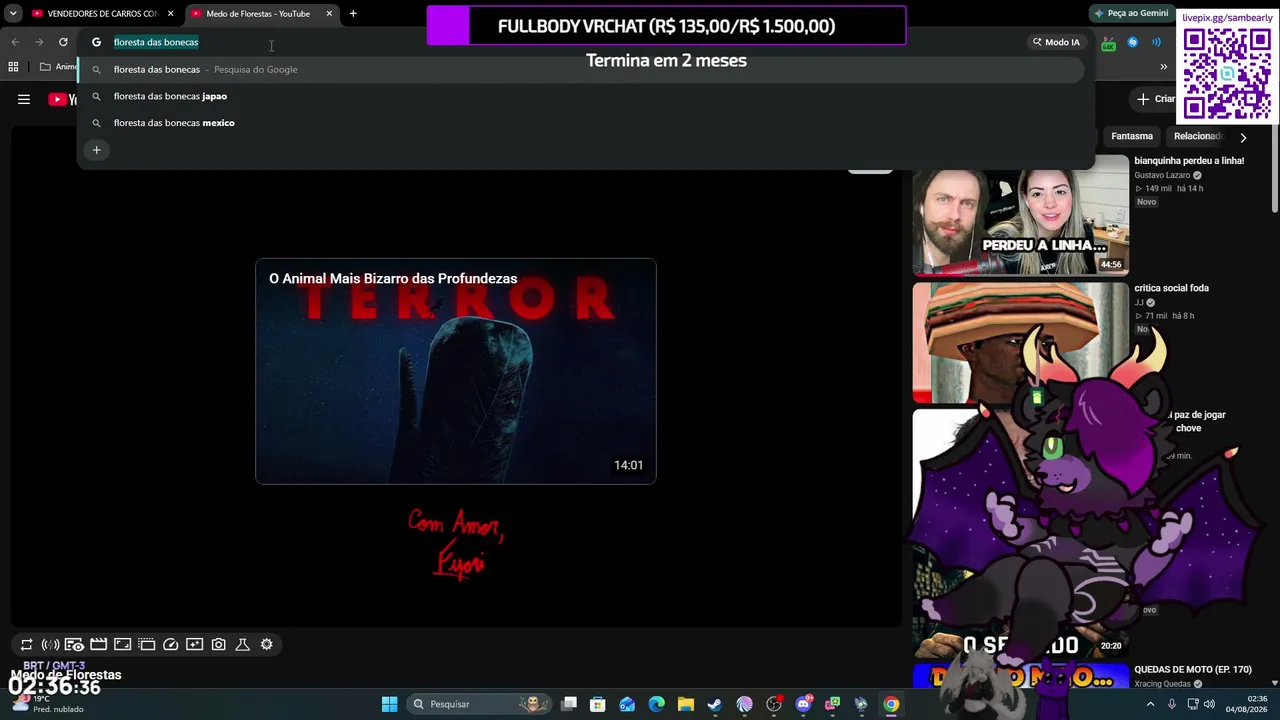The width and height of the screenshot is (1280, 720).
Task: Open the 'PERDEU A LINHA' video thumbnail
Action: click(x=1020, y=216)
